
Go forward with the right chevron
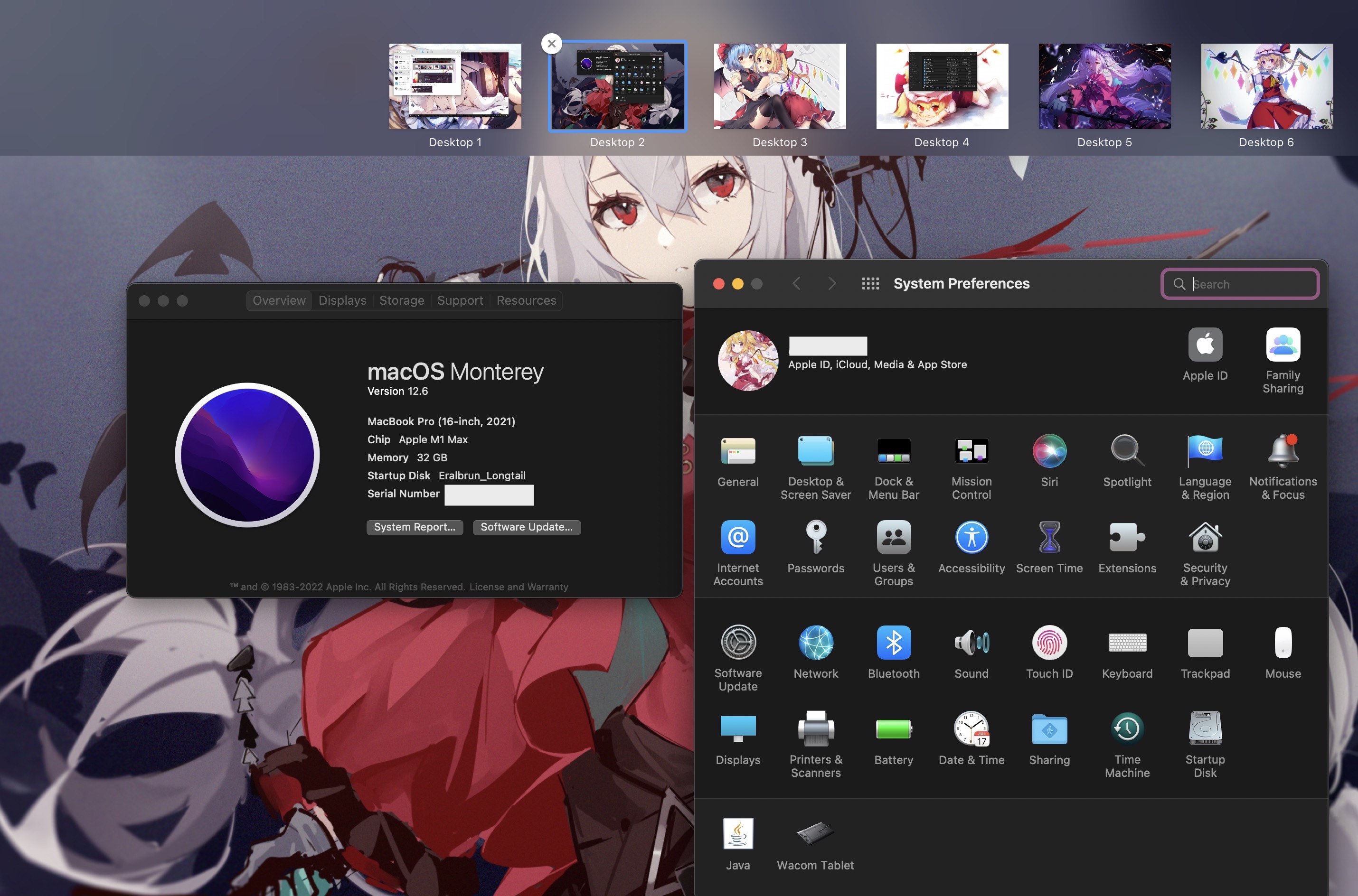point(831,284)
